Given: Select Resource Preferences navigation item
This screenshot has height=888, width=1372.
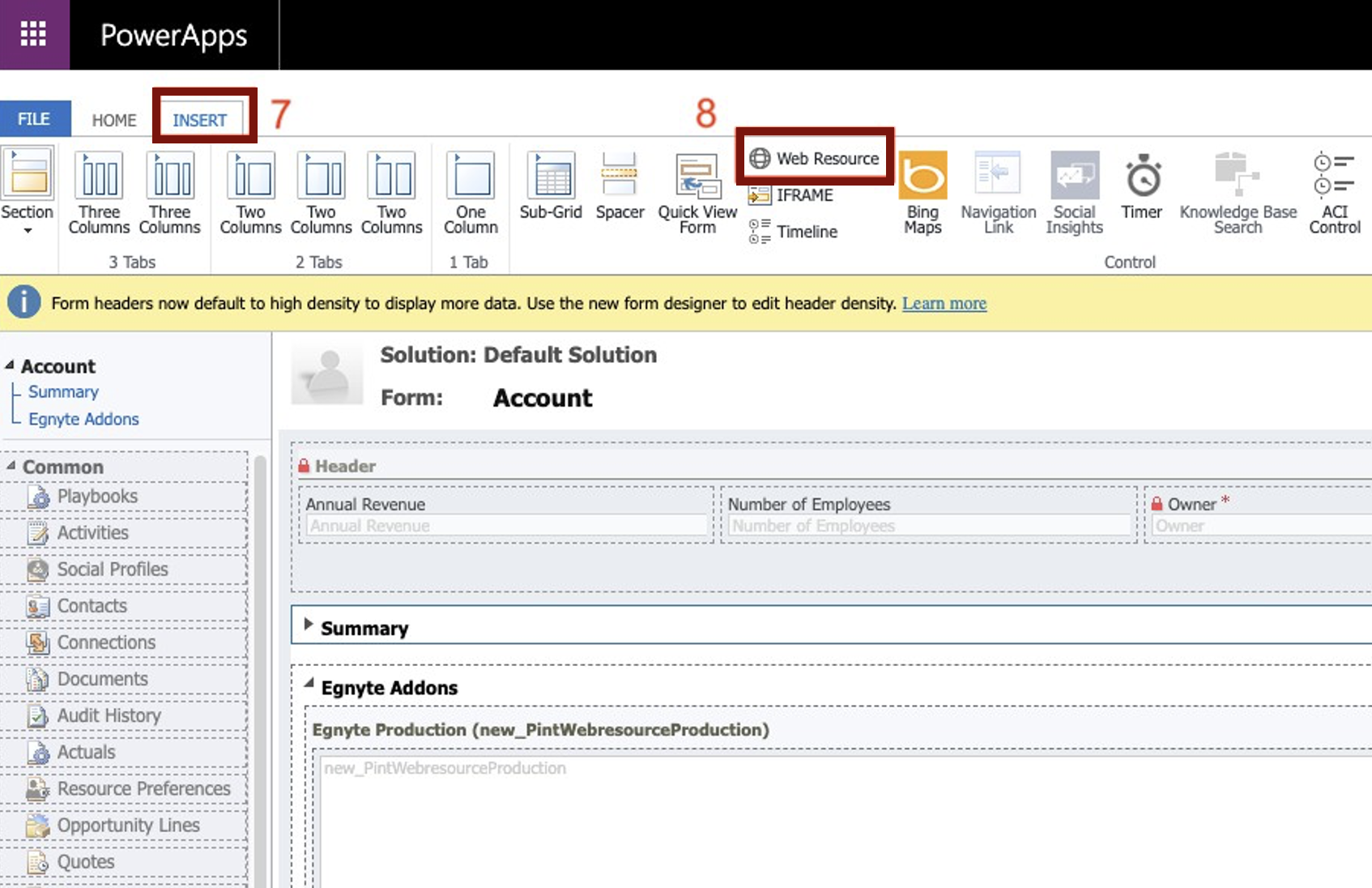Looking at the screenshot, I should click(x=125, y=788).
